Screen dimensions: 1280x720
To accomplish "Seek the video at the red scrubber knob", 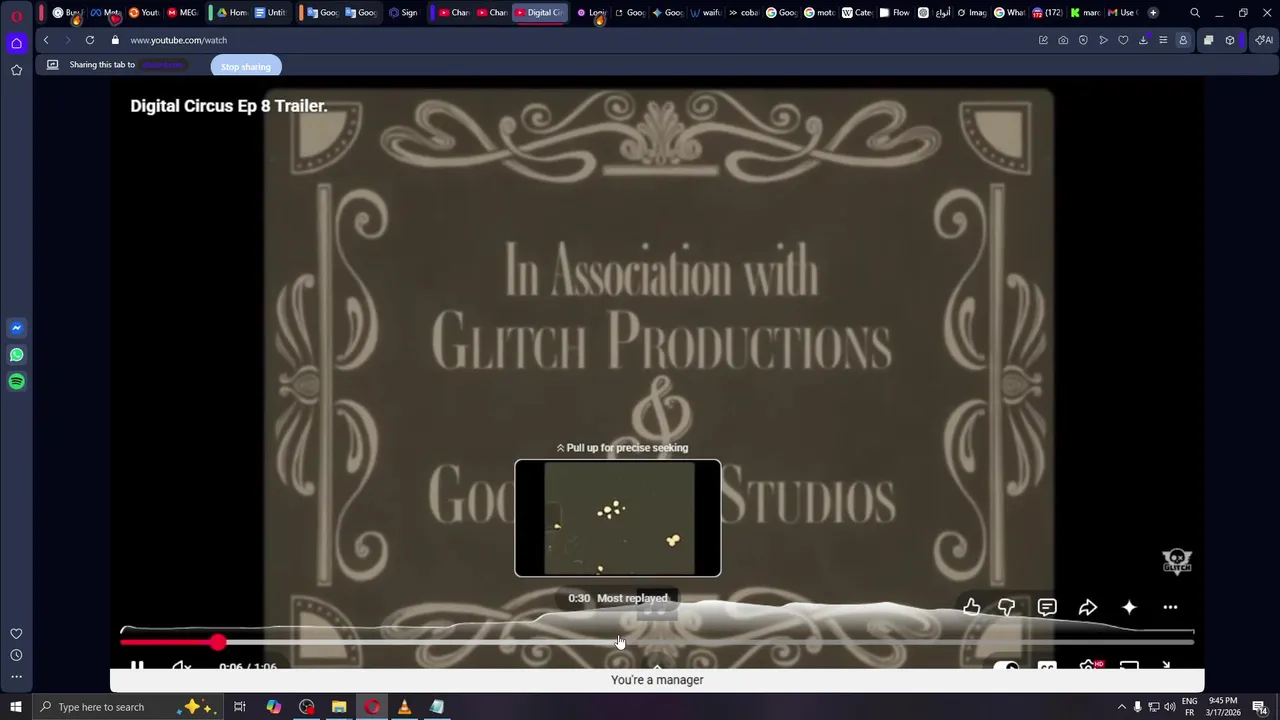I will pyautogui.click(x=218, y=642).
